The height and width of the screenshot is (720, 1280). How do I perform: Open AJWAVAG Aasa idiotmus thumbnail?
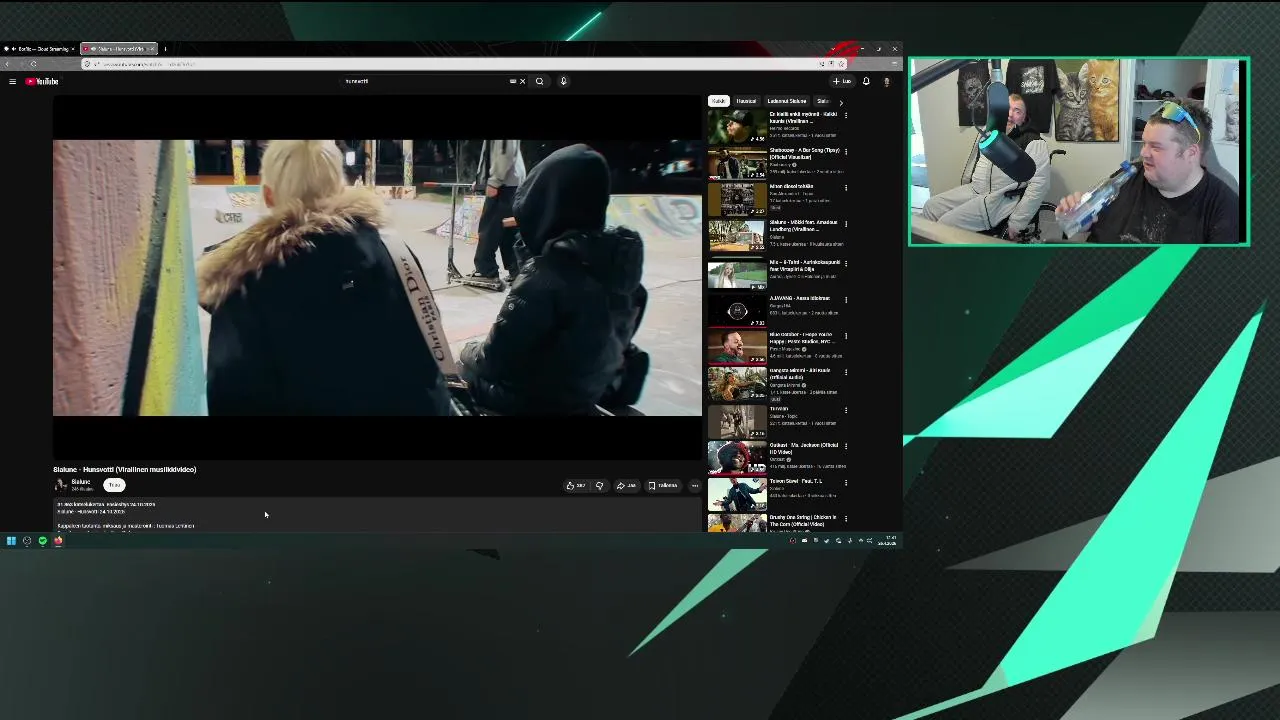pyautogui.click(x=737, y=310)
